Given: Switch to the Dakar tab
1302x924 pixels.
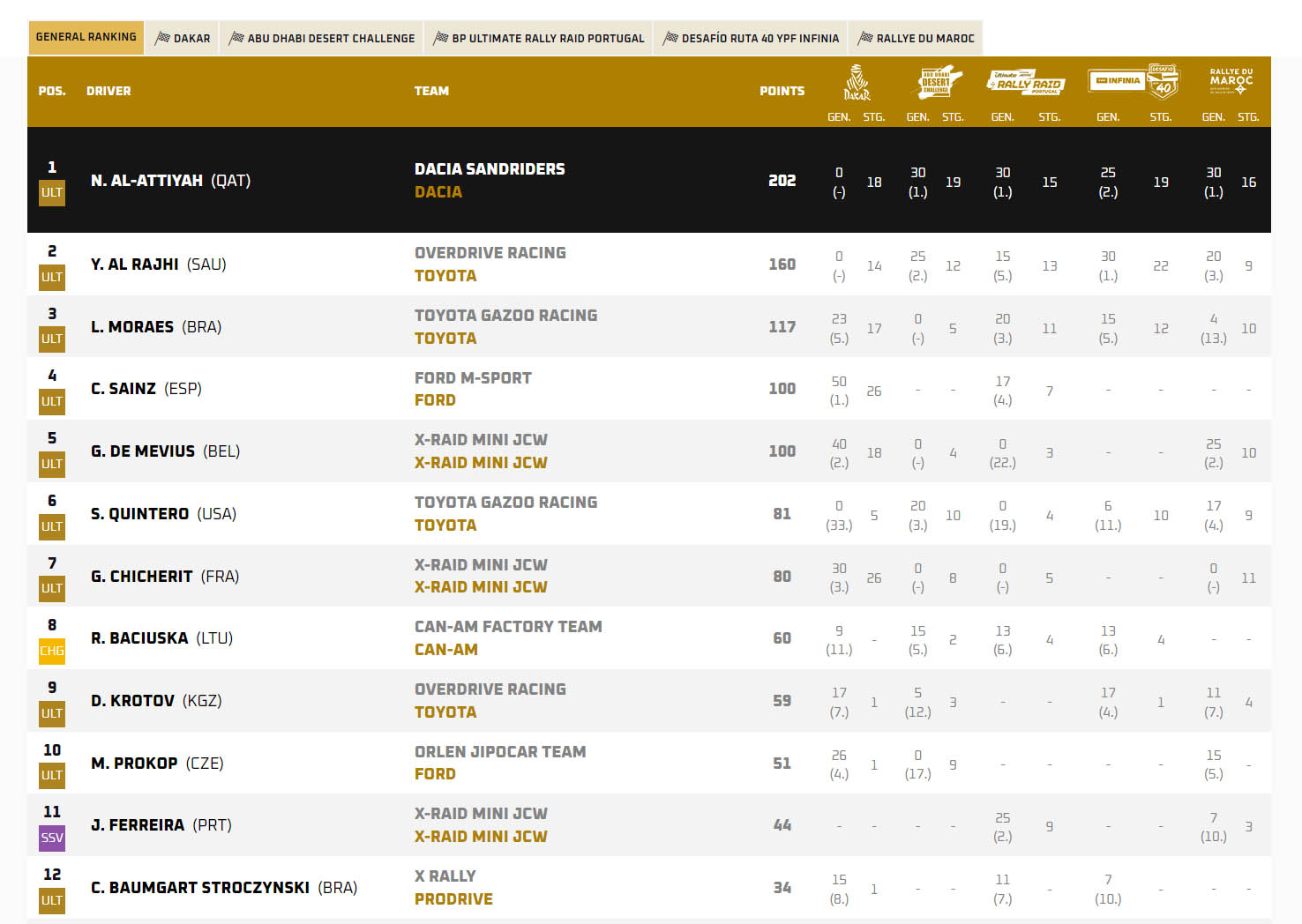Looking at the screenshot, I should pos(183,38).
